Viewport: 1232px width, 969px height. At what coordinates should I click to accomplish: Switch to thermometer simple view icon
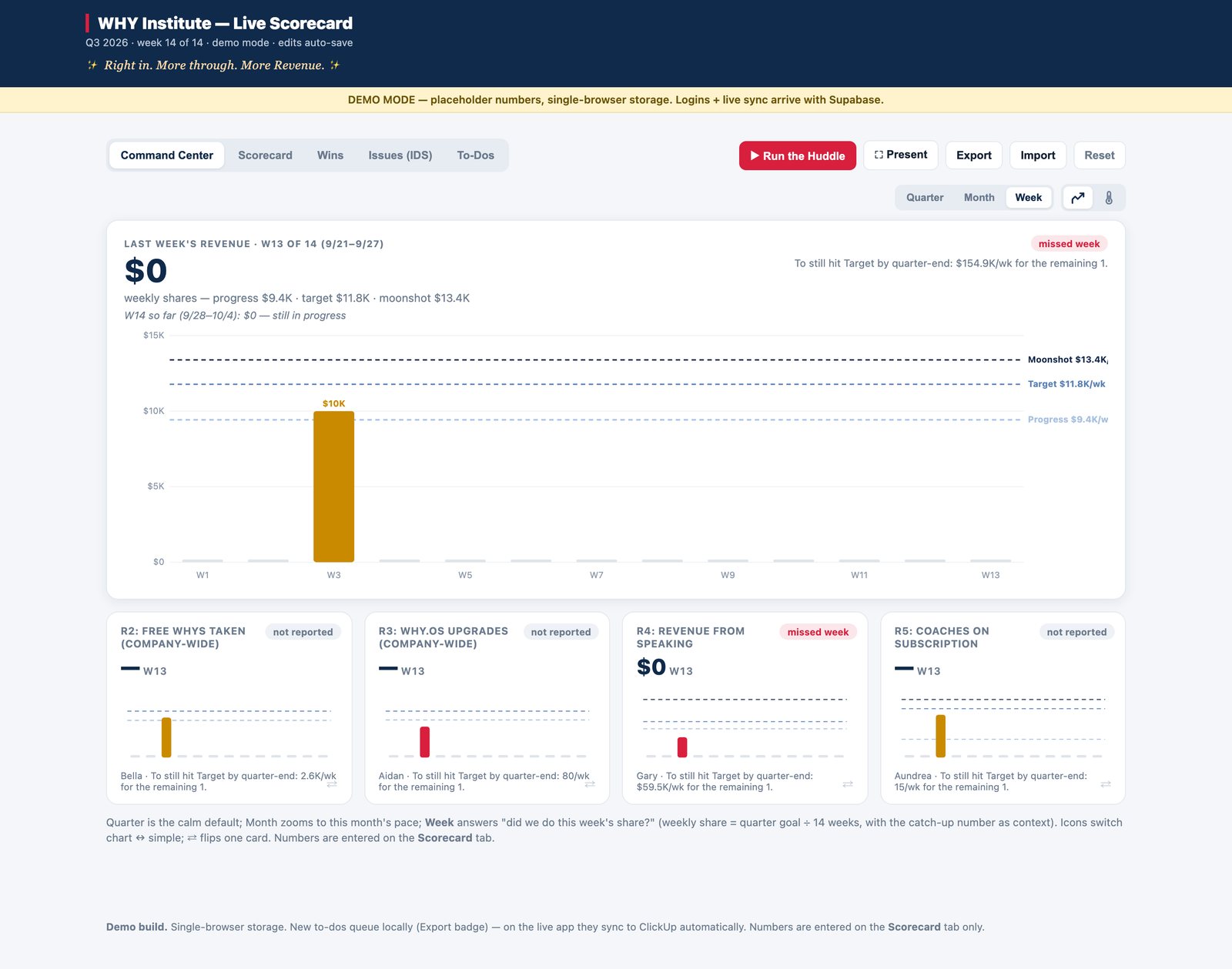(x=1109, y=198)
